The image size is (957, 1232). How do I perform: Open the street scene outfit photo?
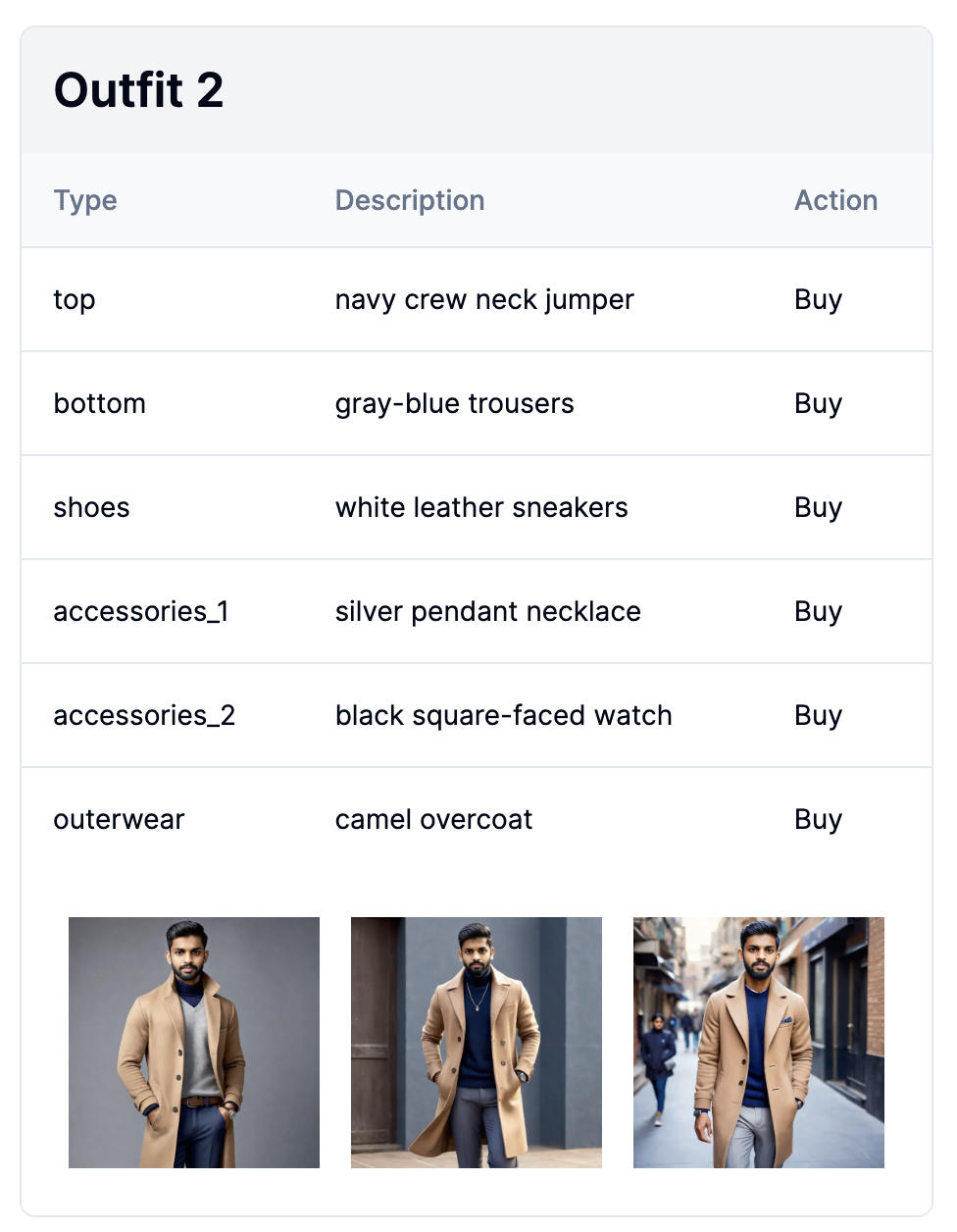pos(759,1043)
